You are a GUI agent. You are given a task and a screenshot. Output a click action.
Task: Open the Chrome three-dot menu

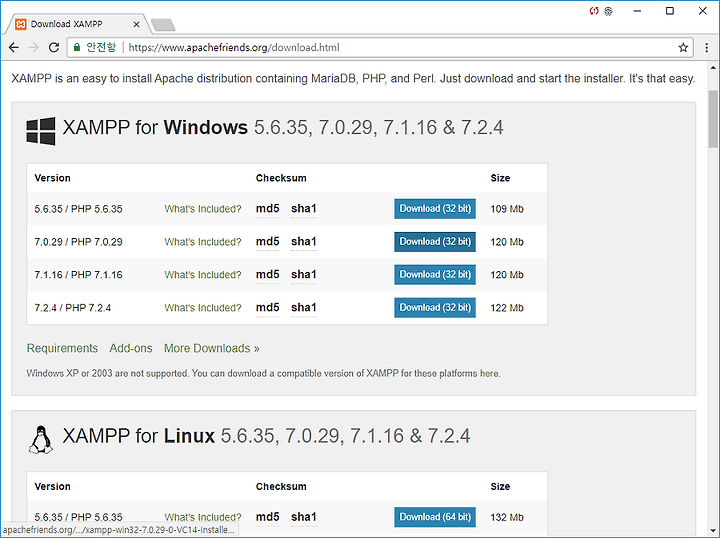coord(706,47)
